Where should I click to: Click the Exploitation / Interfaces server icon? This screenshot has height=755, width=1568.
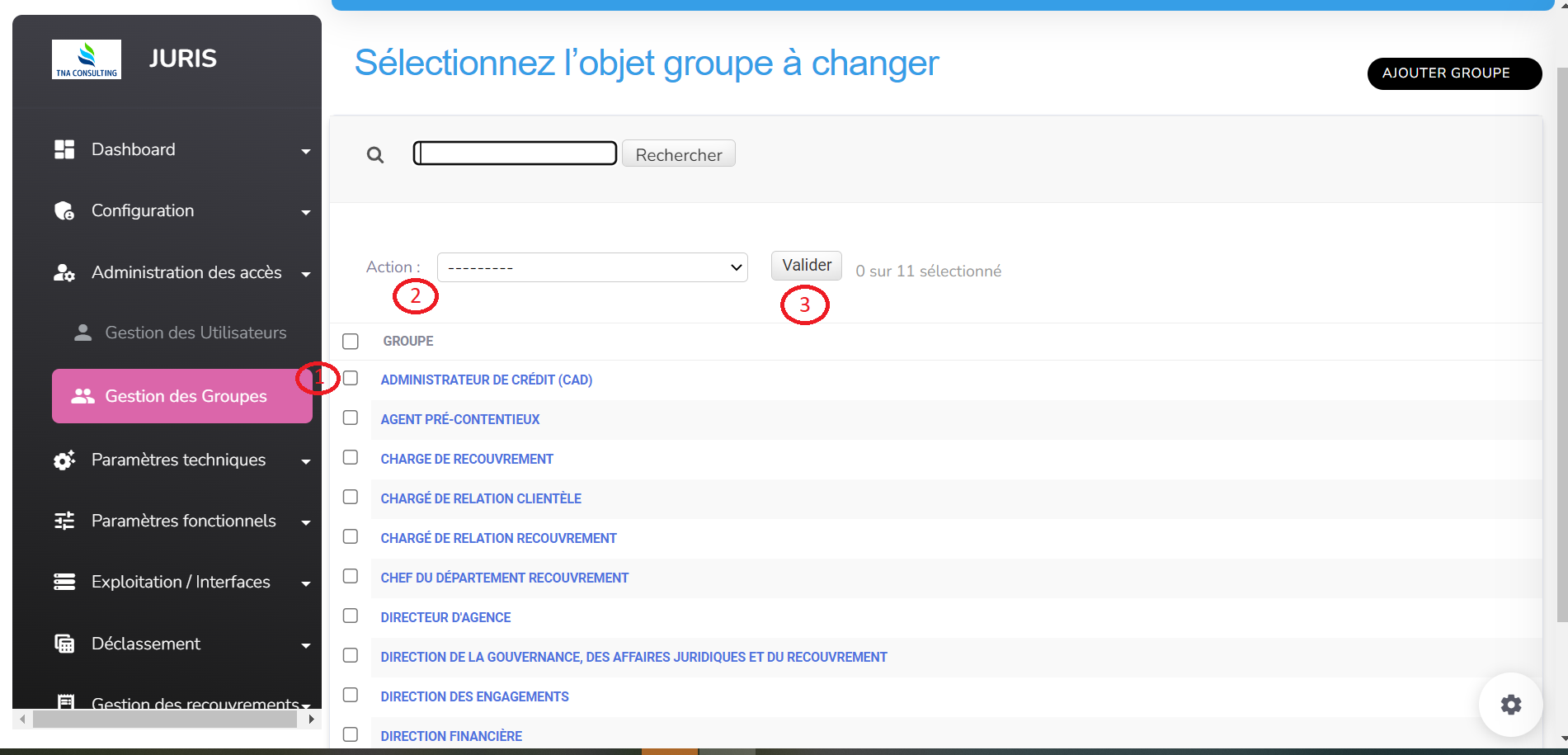64,583
